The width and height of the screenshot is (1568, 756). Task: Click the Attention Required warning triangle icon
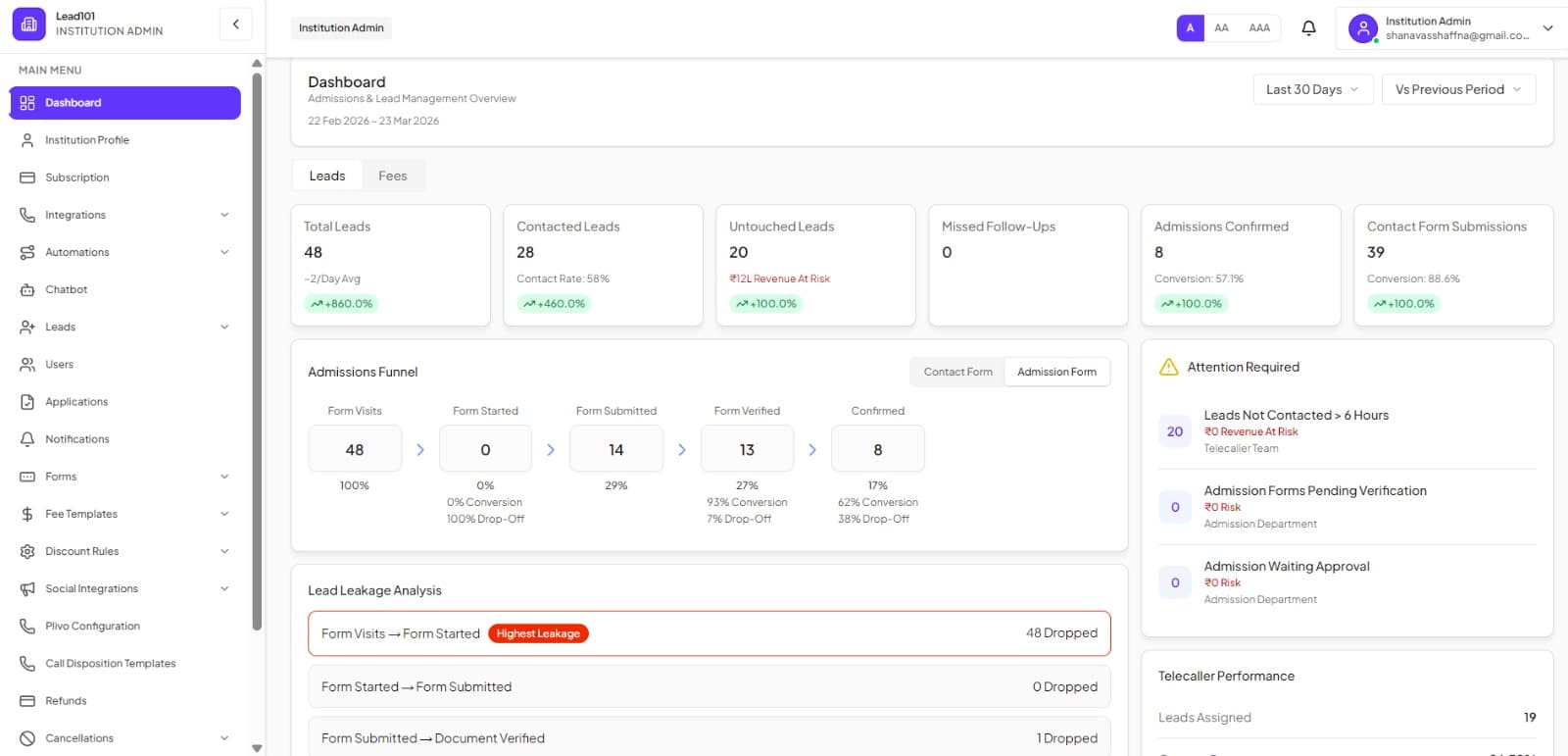(x=1168, y=367)
